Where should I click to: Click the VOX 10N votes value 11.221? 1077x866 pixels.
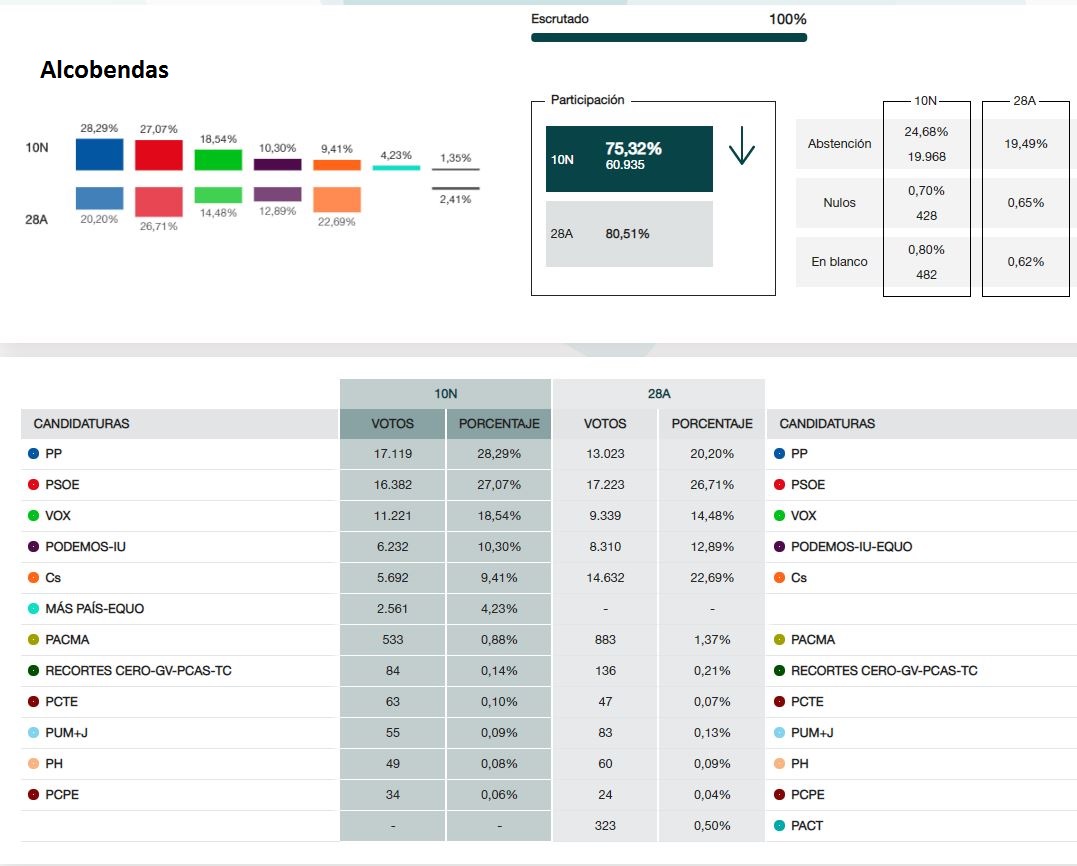click(393, 516)
